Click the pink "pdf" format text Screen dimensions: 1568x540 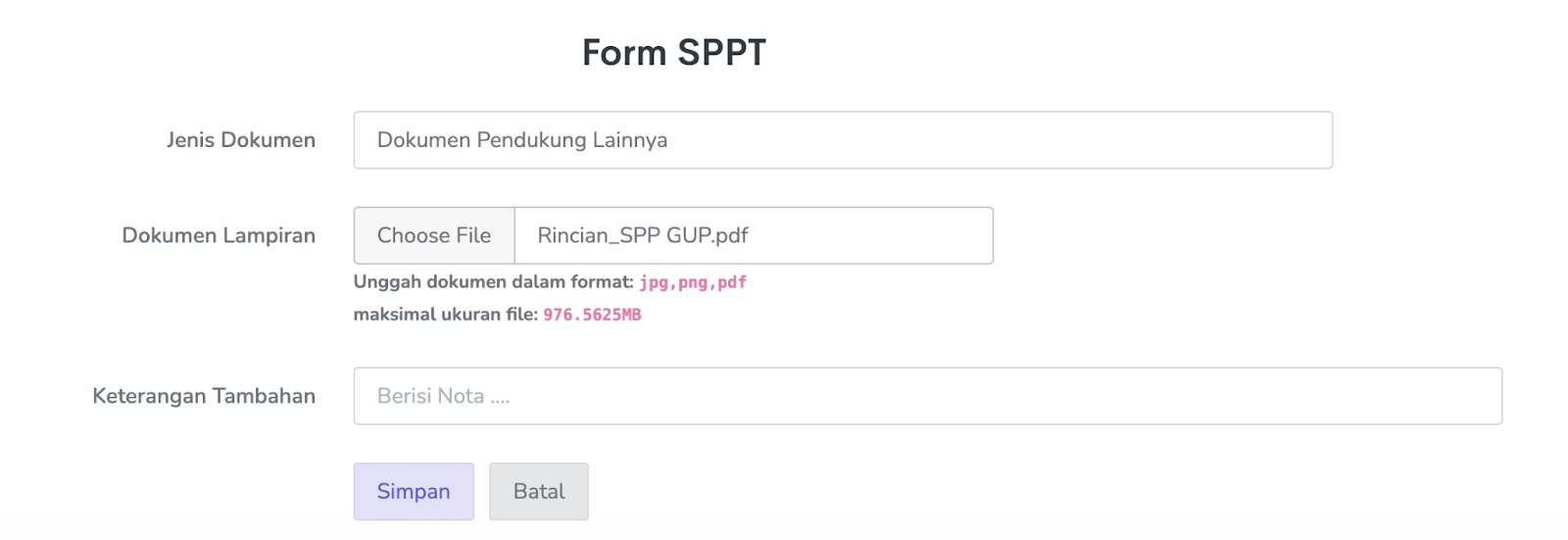click(x=732, y=282)
